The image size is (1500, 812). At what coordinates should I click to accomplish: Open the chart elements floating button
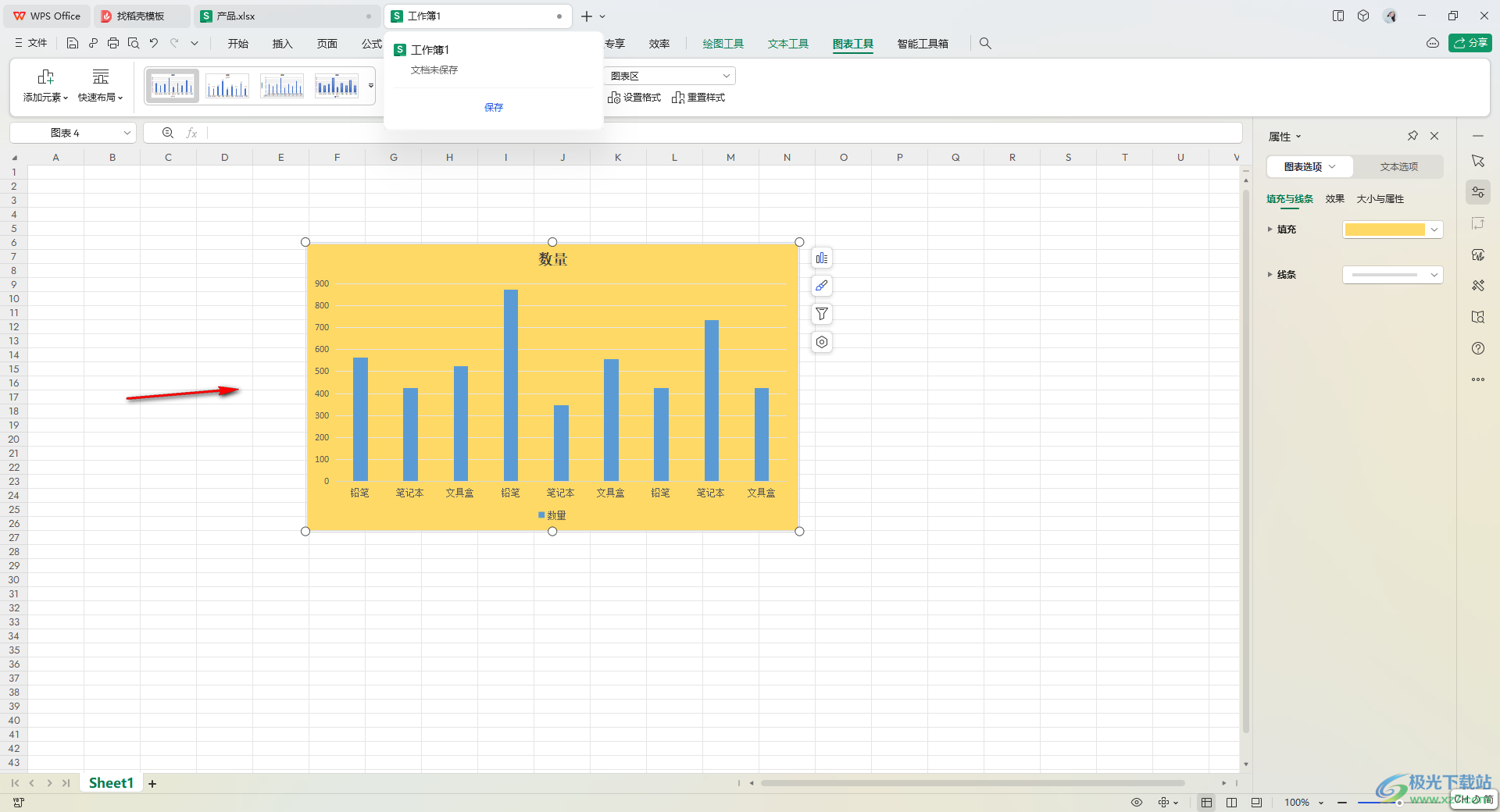(822, 258)
